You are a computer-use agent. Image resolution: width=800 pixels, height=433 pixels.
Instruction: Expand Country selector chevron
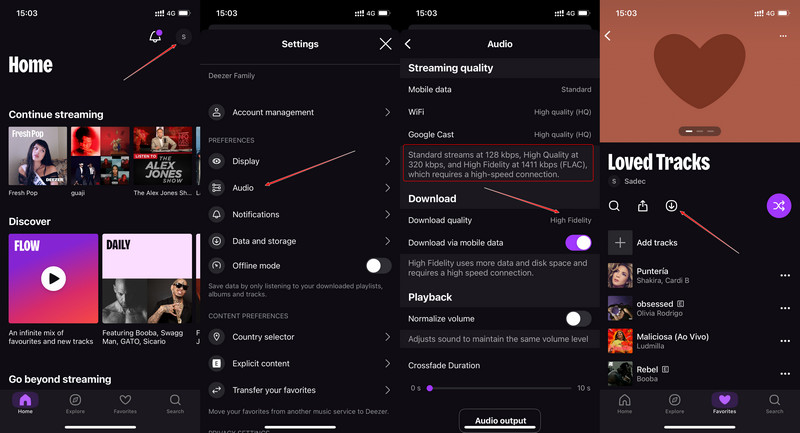(x=387, y=337)
